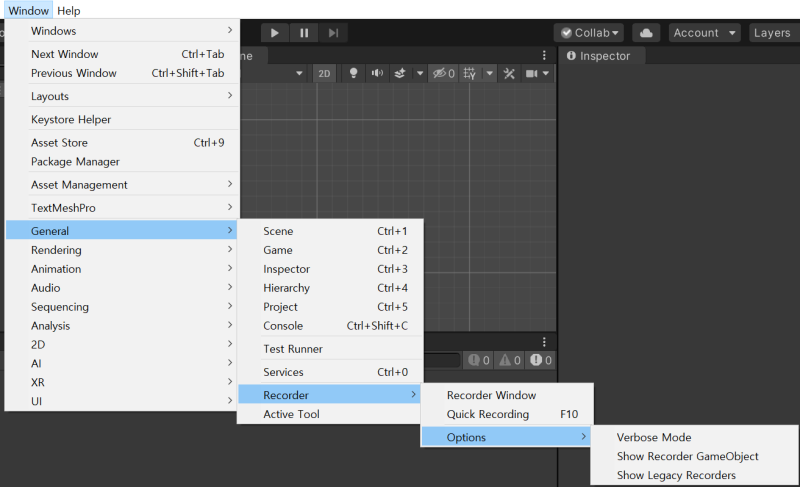Viewport: 800px width, 487px height.
Task: Toggle hidden objects visibility counter
Action: 443,73
